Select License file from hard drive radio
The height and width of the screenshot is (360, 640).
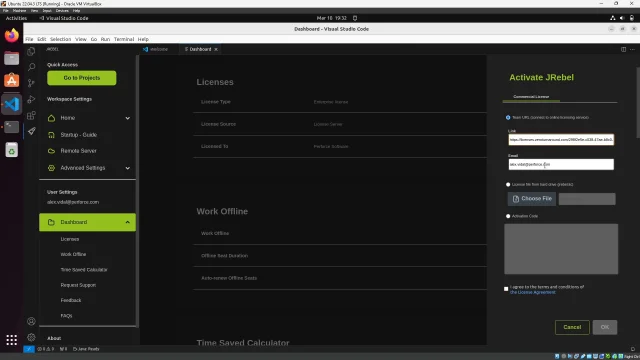(x=508, y=184)
